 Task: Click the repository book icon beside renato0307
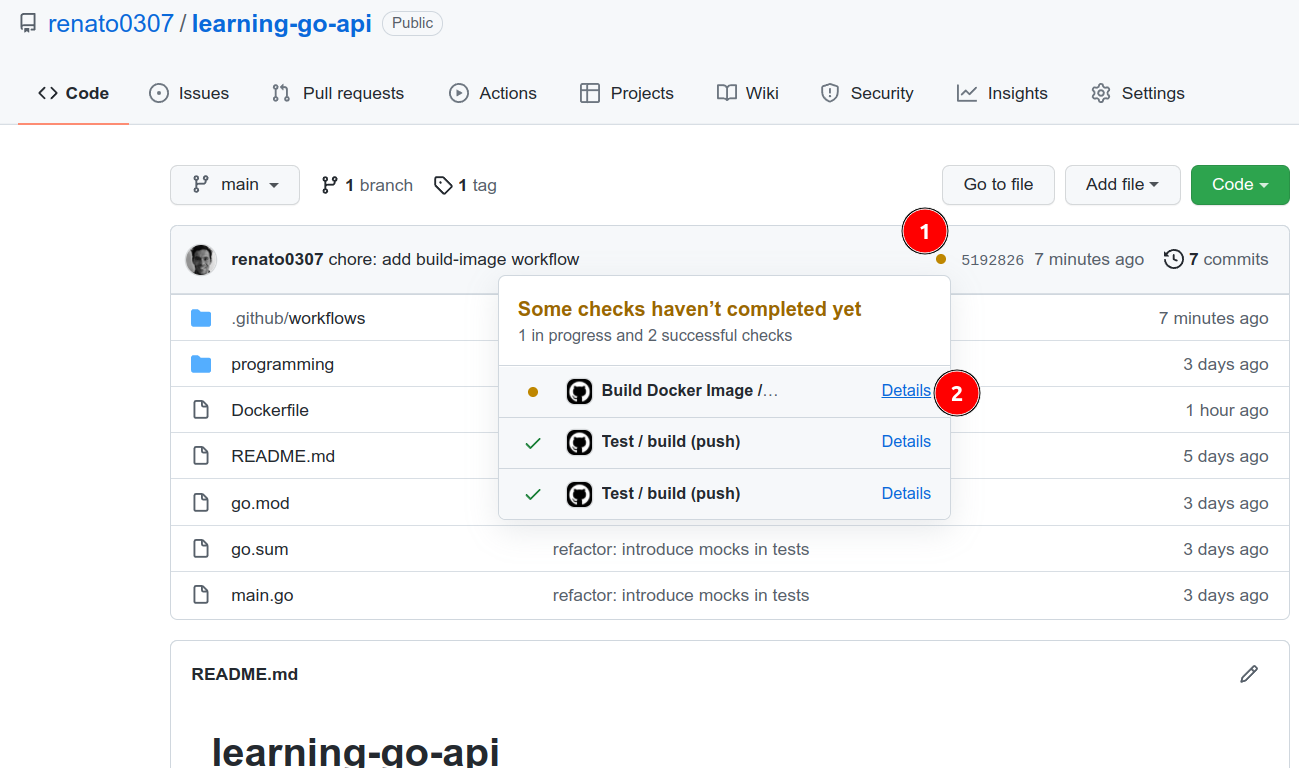28,23
